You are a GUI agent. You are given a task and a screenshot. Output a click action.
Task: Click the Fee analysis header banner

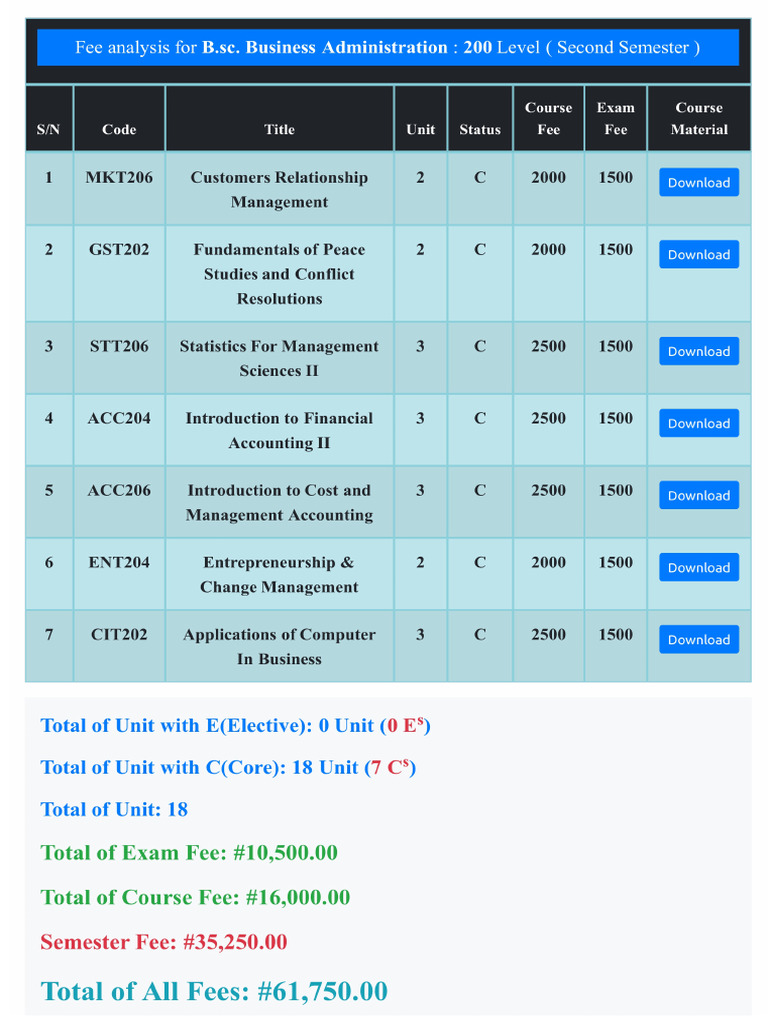[x=388, y=47]
